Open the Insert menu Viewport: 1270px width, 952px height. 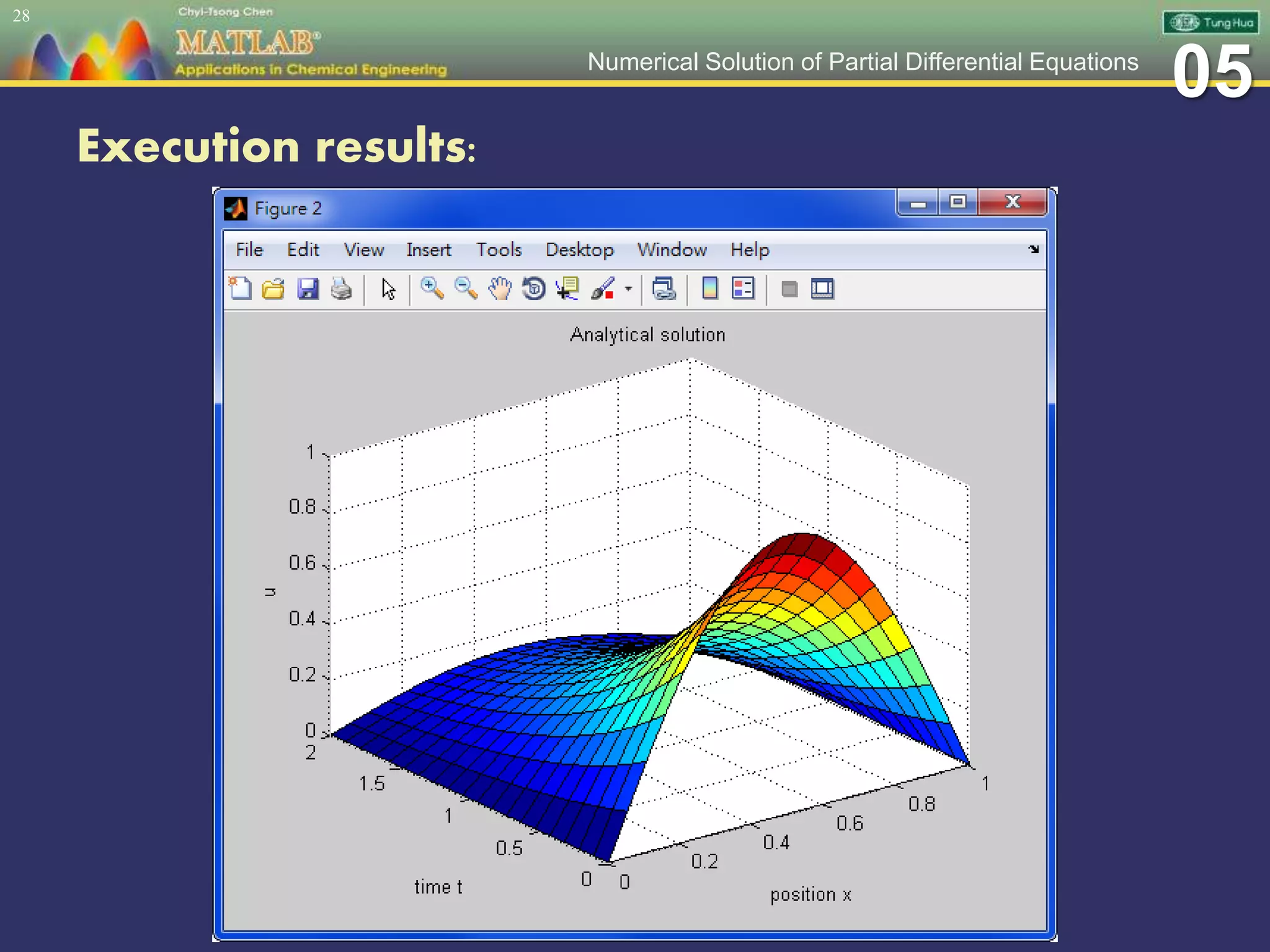click(x=429, y=250)
